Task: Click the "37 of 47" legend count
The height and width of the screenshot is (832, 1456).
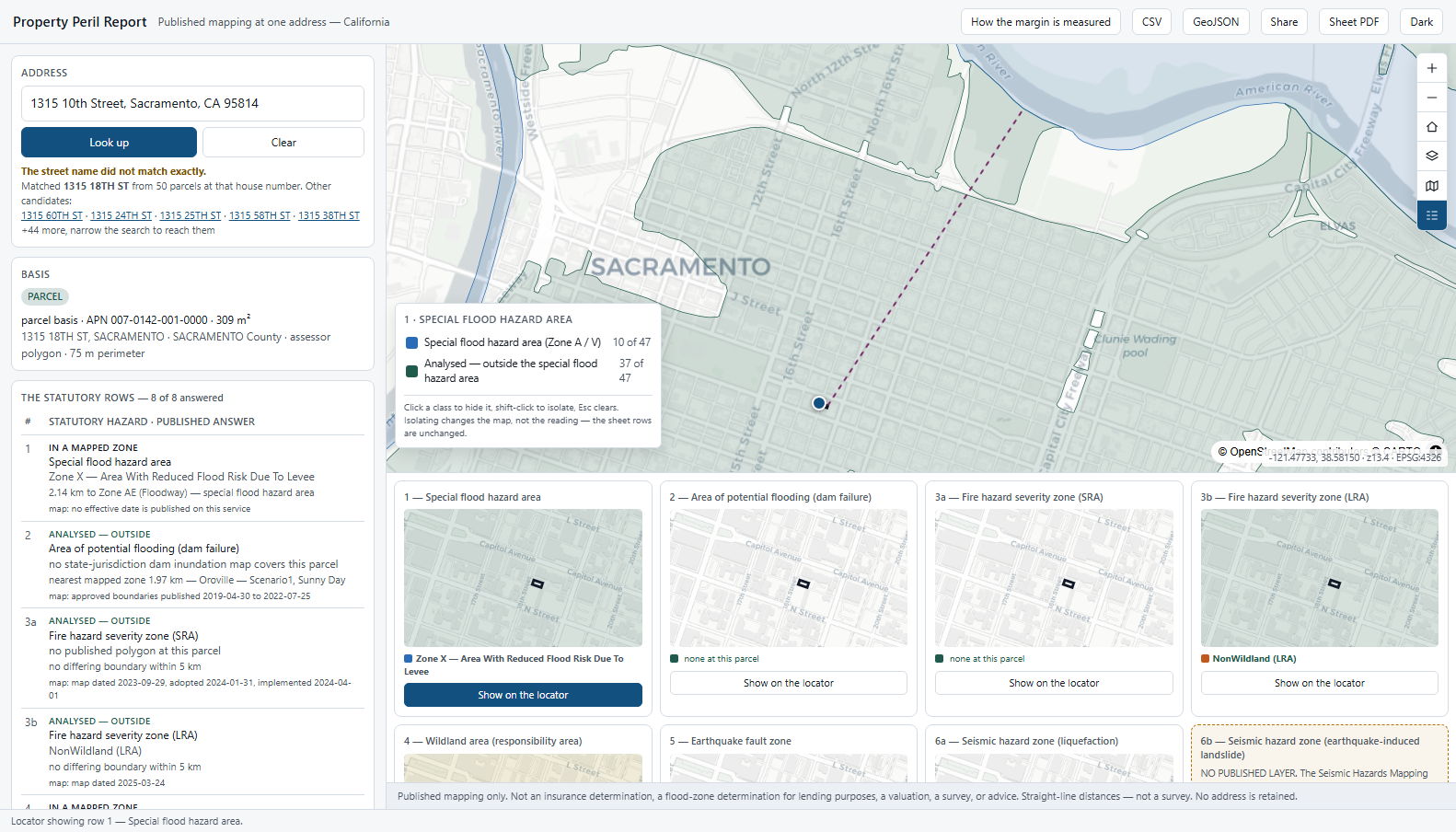Action: coord(631,371)
